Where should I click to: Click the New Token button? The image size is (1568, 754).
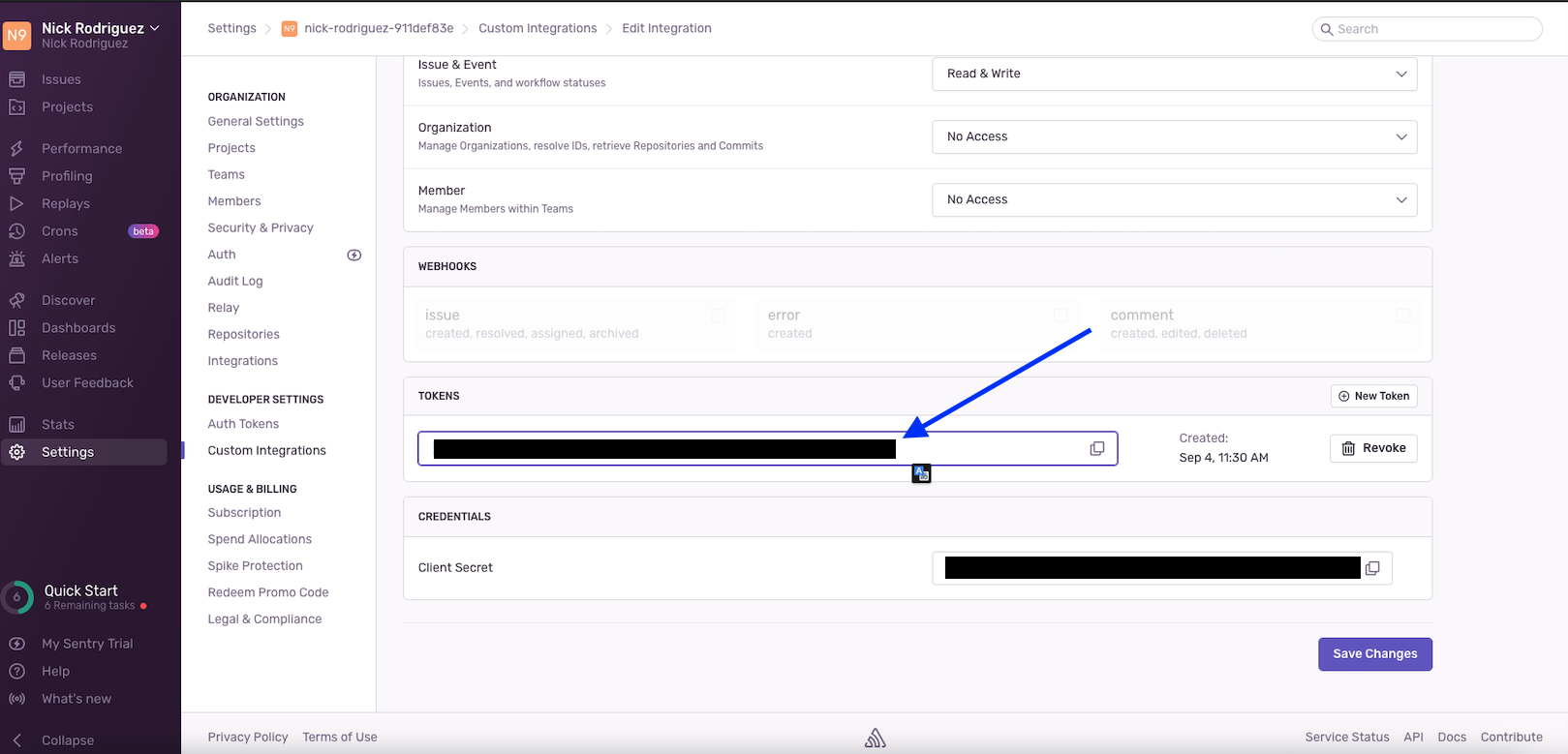point(1373,396)
